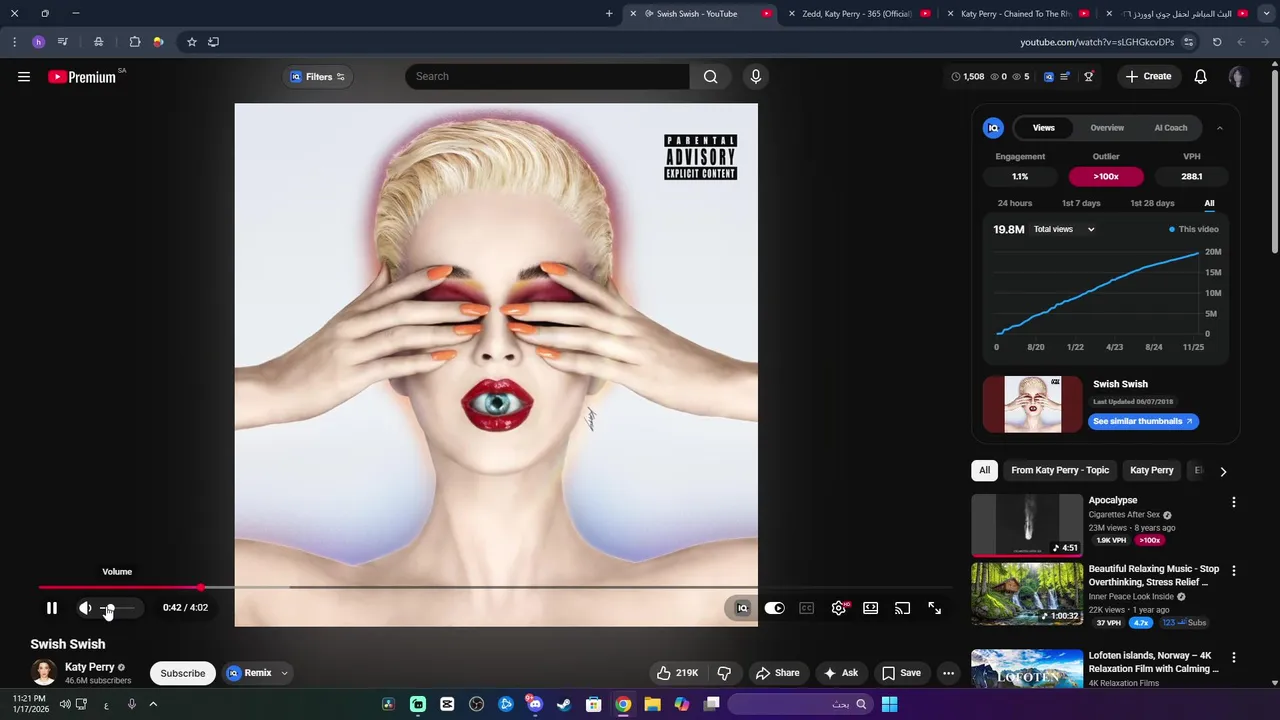Viewport: 1280px width, 720px height.
Task: Go to YouTube Premium home logo
Action: click(x=82, y=77)
